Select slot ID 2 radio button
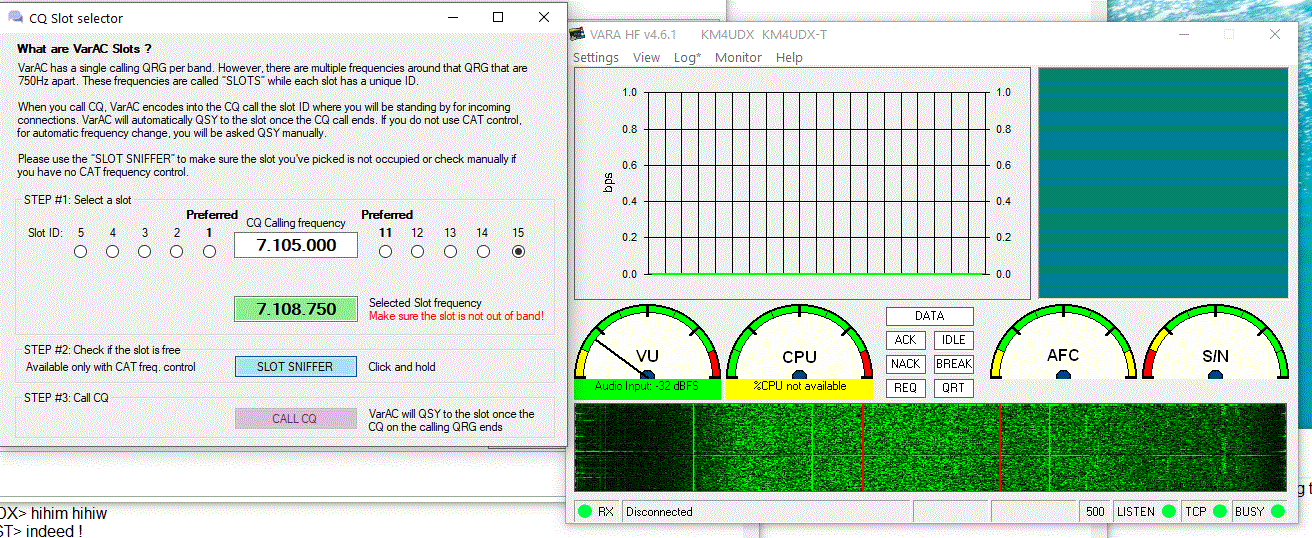 tap(177, 252)
